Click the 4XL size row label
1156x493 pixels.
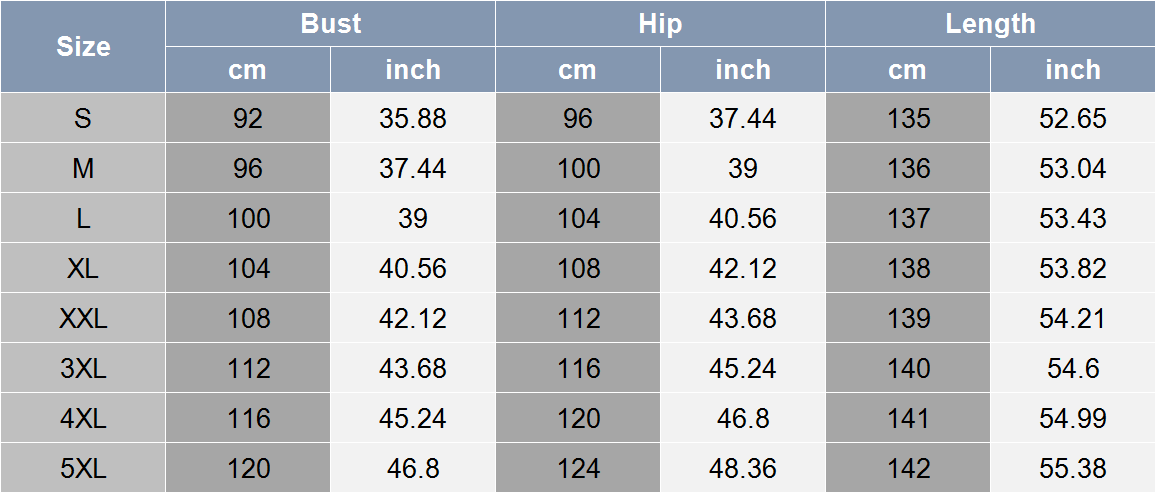[83, 419]
